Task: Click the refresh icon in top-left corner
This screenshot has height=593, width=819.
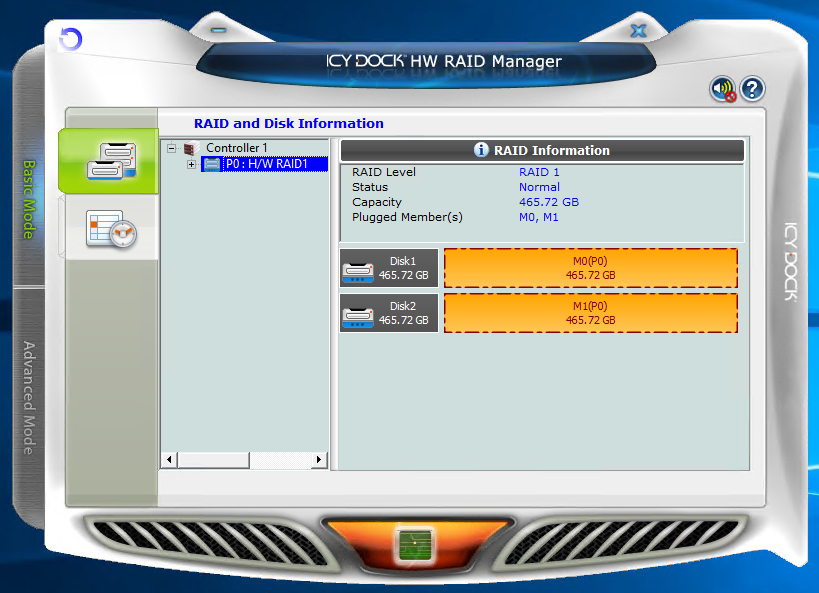Action: point(71,39)
